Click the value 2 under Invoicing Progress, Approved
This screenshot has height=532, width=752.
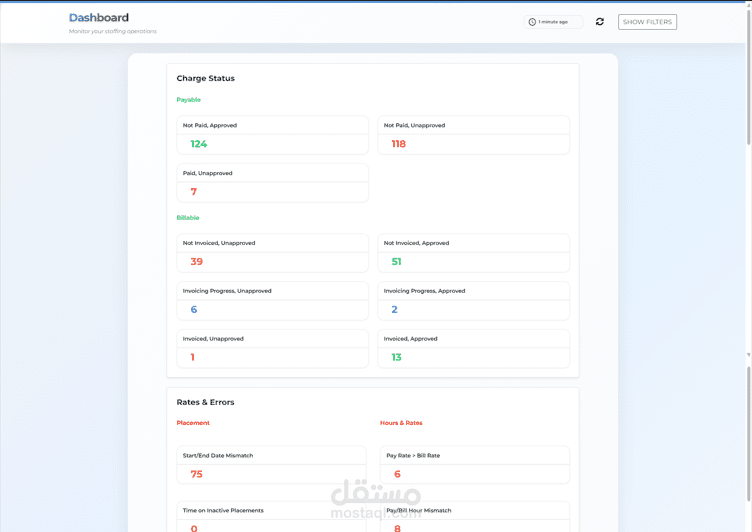(x=394, y=310)
